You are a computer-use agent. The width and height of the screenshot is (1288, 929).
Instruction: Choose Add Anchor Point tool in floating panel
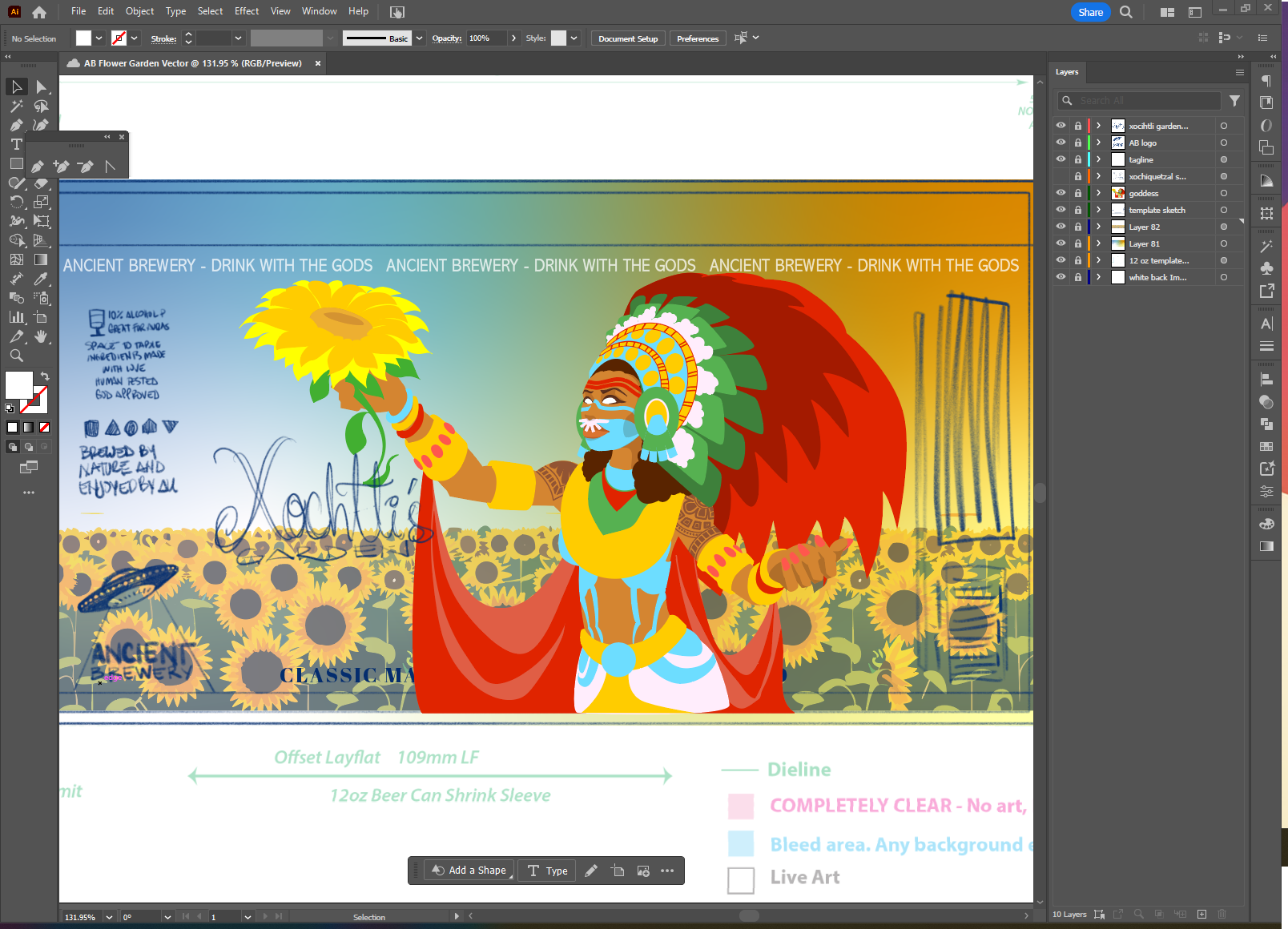61,167
